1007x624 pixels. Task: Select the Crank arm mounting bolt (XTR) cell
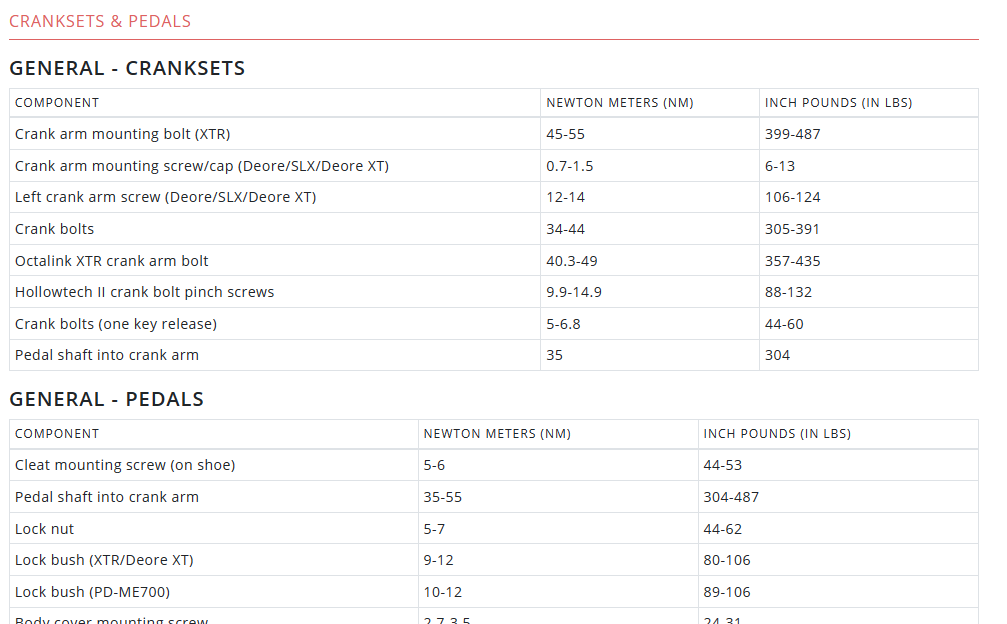click(122, 134)
